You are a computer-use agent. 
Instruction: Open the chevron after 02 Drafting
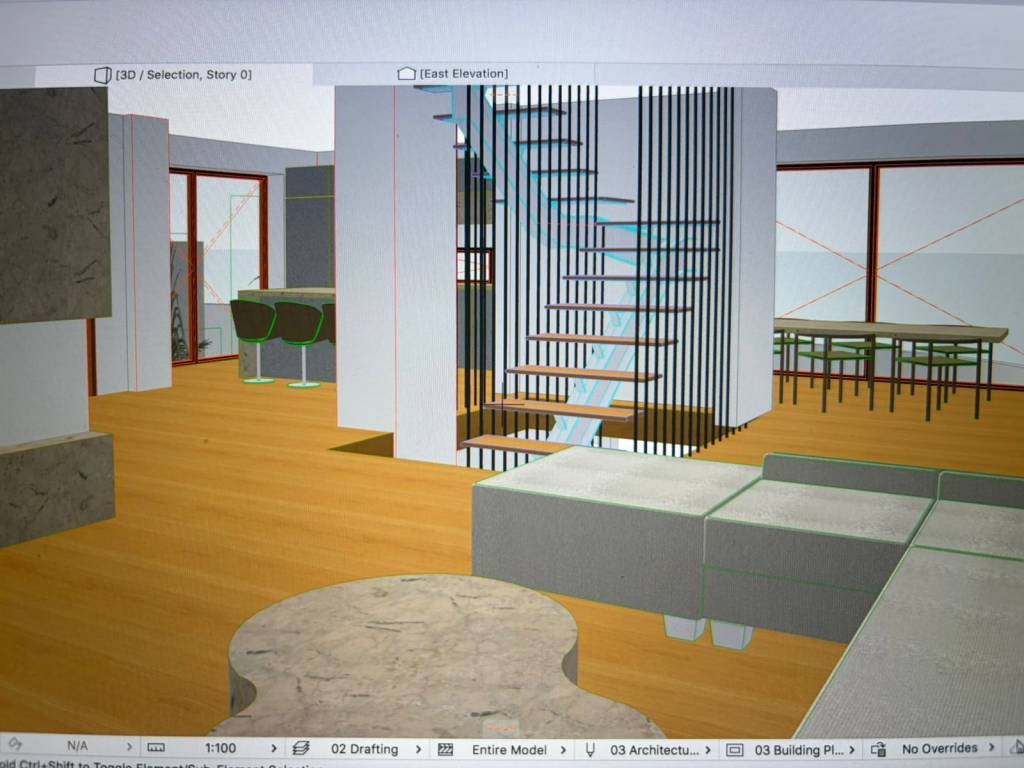pos(418,749)
